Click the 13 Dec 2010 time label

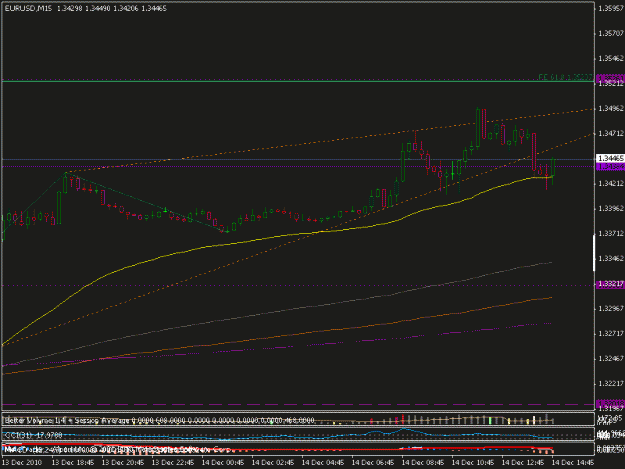tap(23, 463)
